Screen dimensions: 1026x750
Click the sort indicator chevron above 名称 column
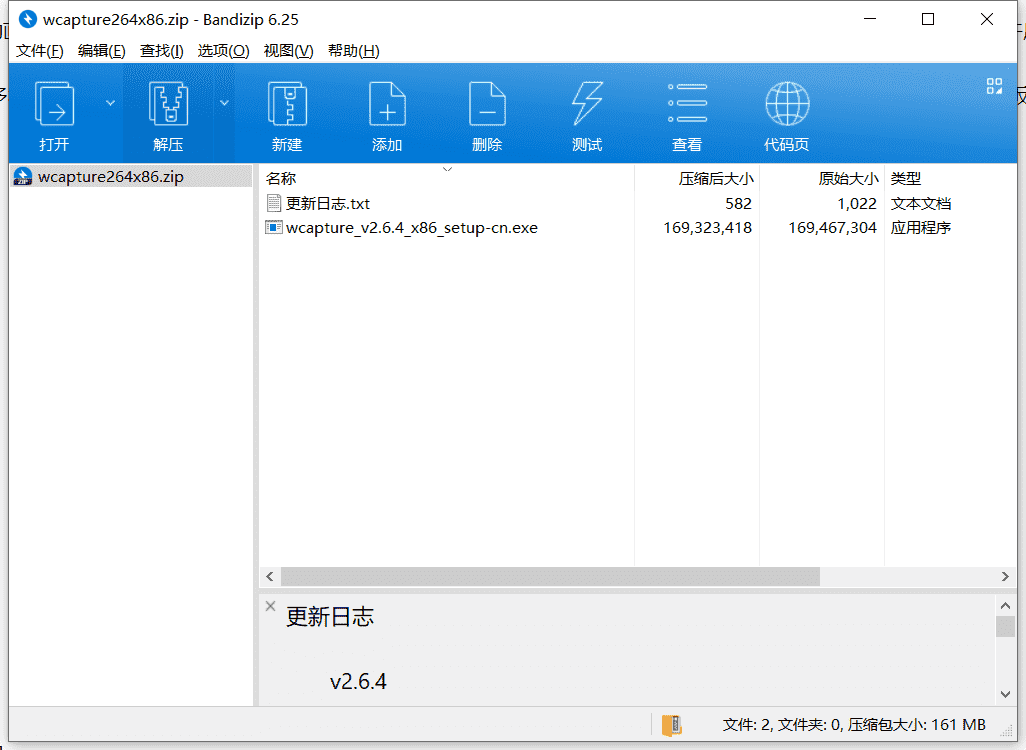click(x=448, y=170)
